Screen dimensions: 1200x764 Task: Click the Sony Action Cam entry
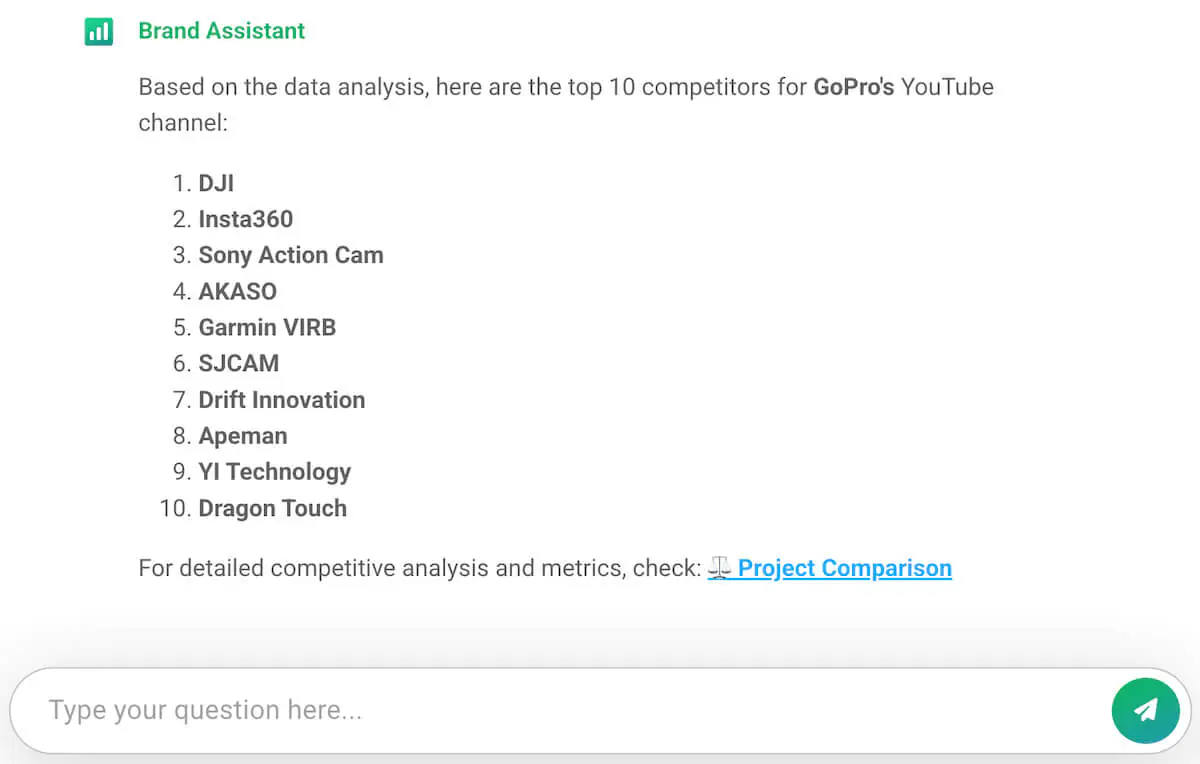291,255
